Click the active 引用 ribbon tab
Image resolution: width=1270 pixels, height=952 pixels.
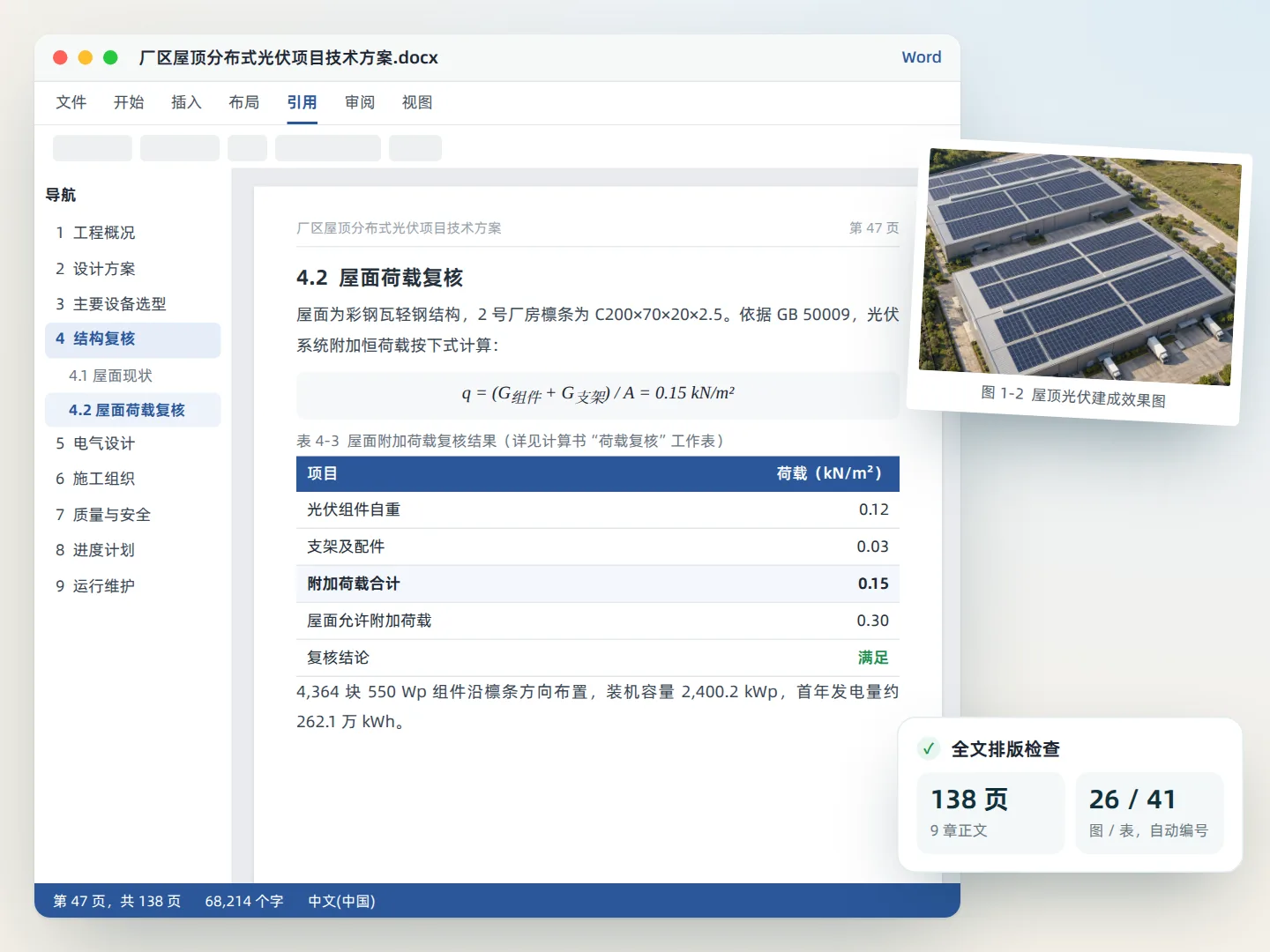click(302, 102)
